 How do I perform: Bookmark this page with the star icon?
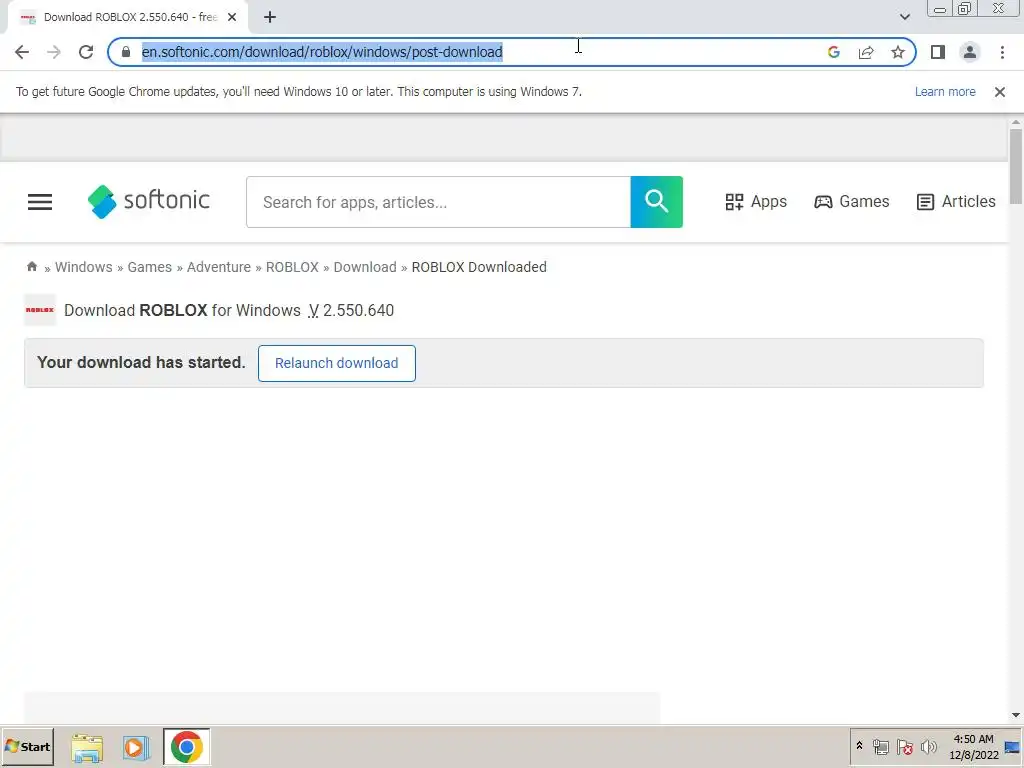point(898,52)
